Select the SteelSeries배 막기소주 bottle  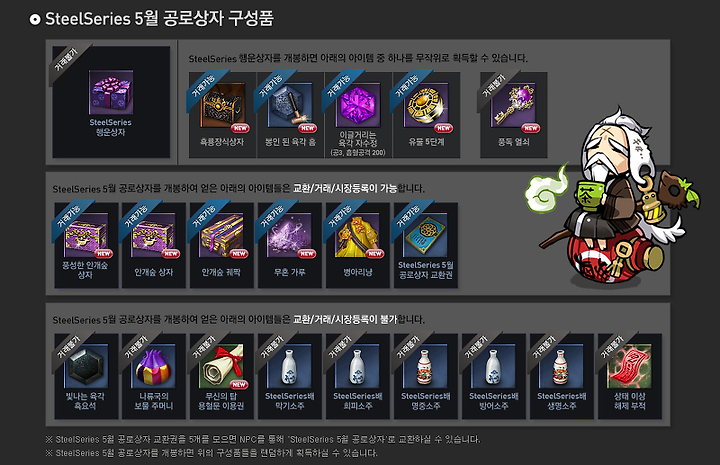pyautogui.click(x=290, y=366)
